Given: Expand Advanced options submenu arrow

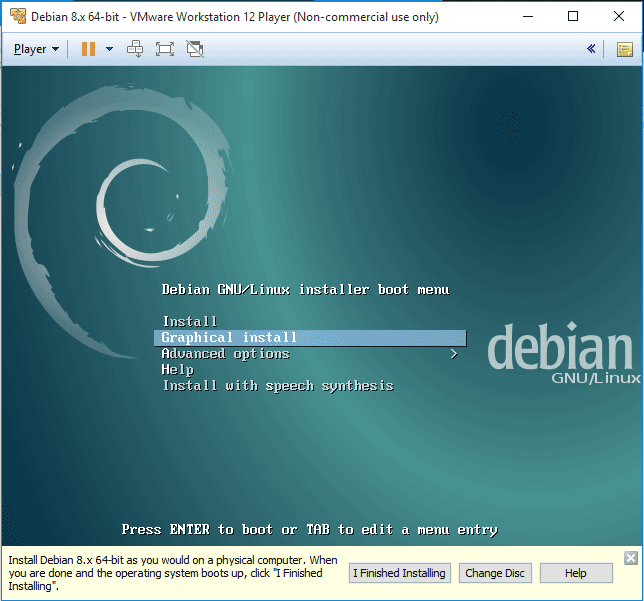Looking at the screenshot, I should (x=454, y=354).
